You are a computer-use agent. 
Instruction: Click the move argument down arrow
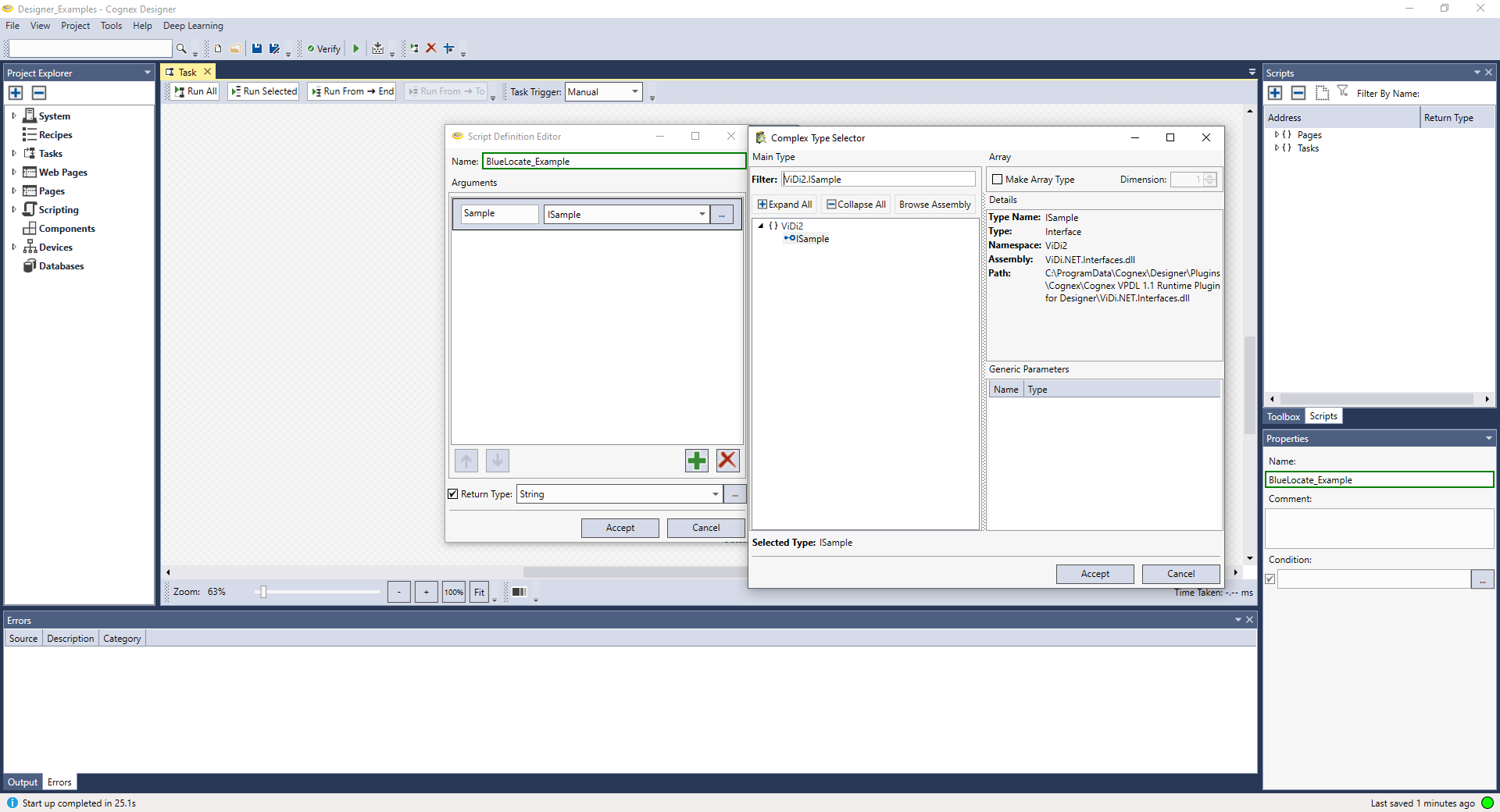tap(498, 461)
